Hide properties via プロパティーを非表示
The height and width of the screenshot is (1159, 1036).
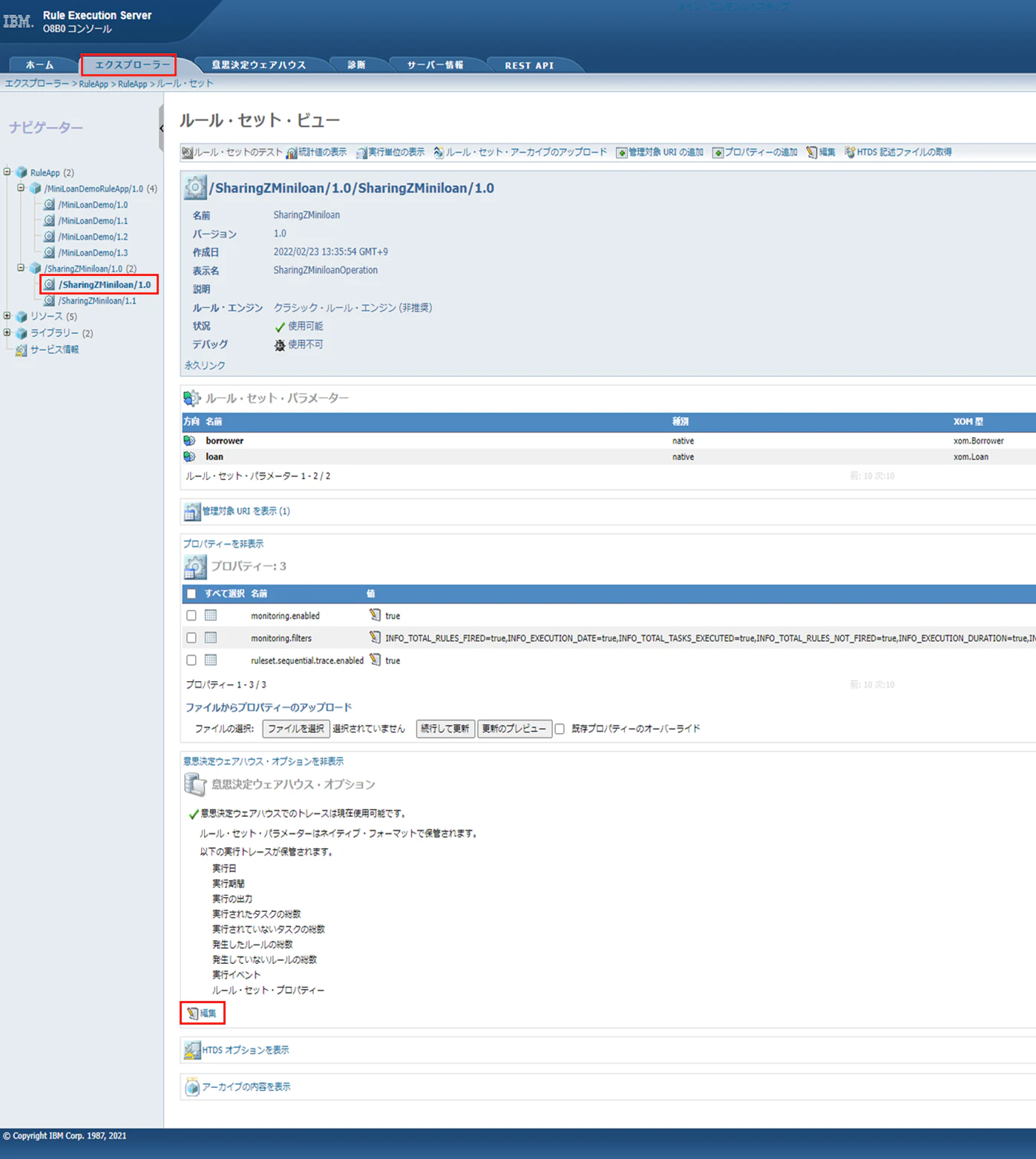(223, 544)
